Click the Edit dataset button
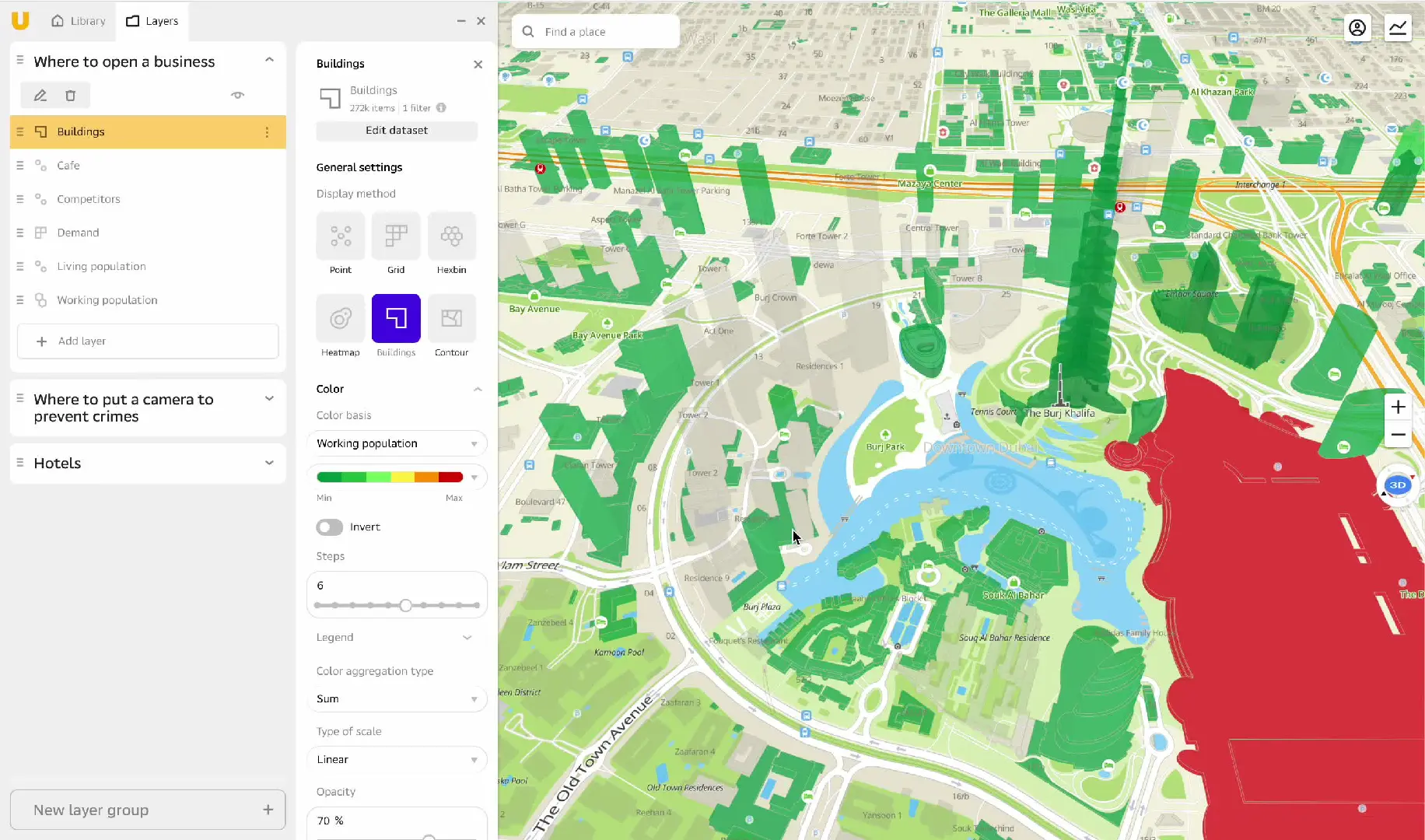 tap(397, 131)
